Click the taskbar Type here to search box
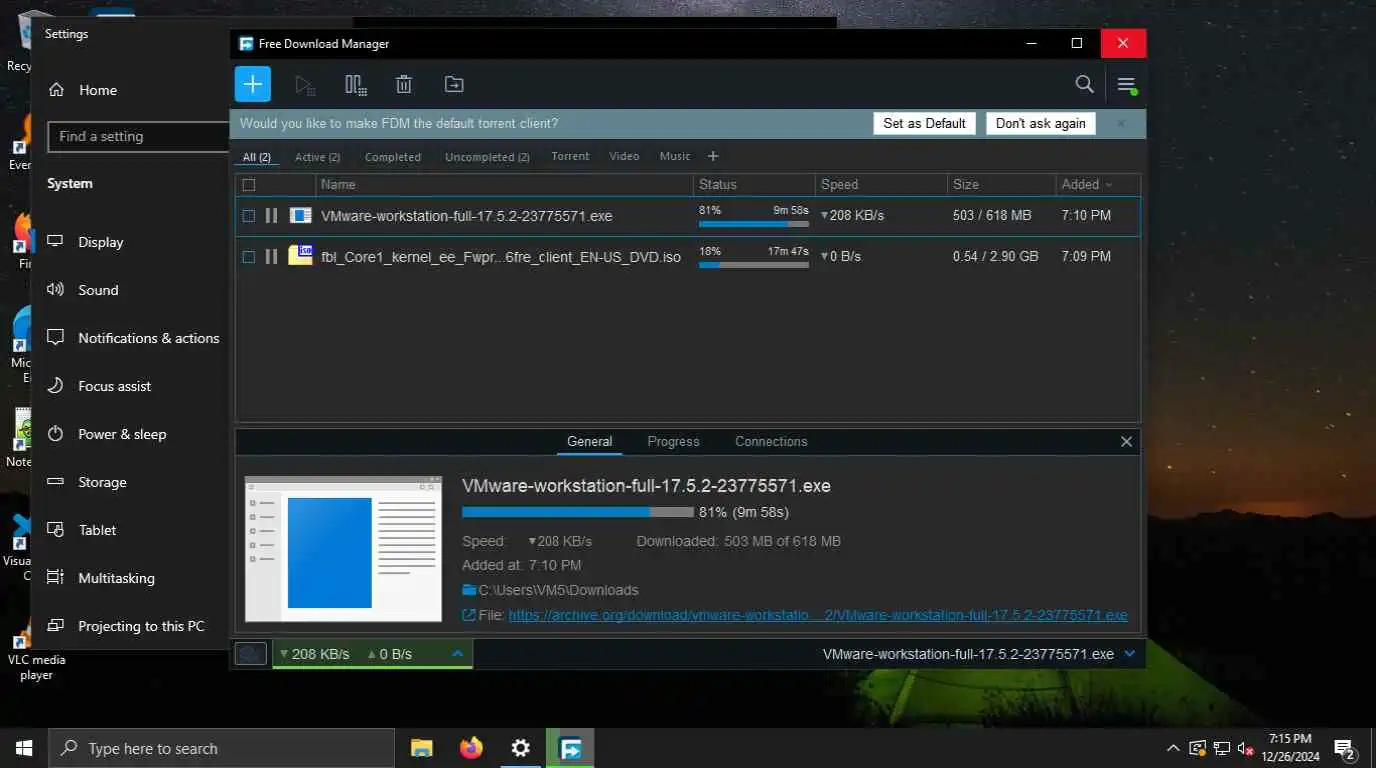Screen dimensions: 1376x768 [220, 748]
